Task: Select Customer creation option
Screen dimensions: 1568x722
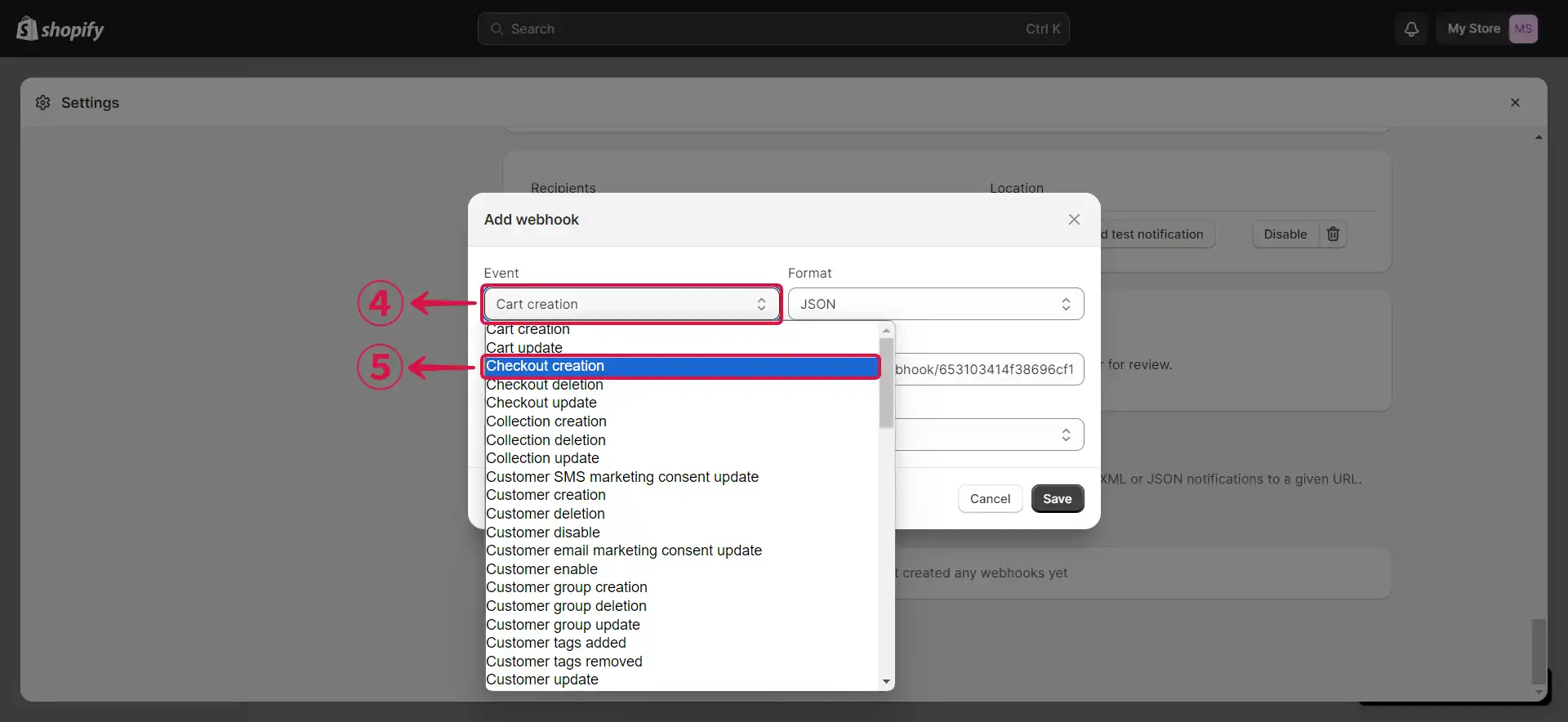Action: point(682,495)
